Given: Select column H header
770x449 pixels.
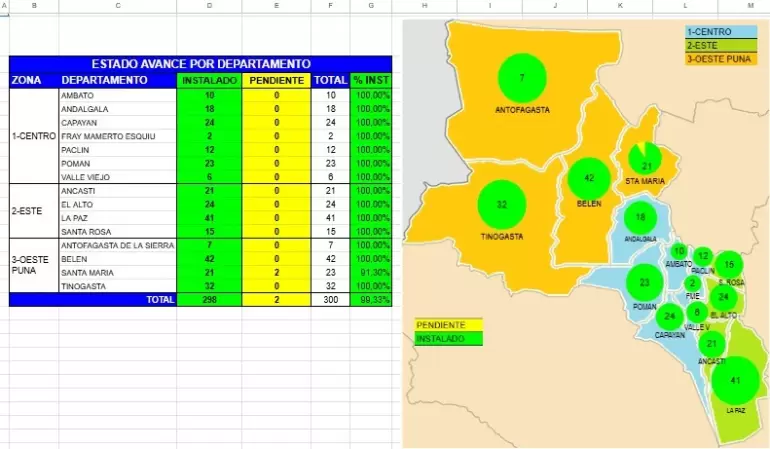Looking at the screenshot, I should pyautogui.click(x=424, y=6).
